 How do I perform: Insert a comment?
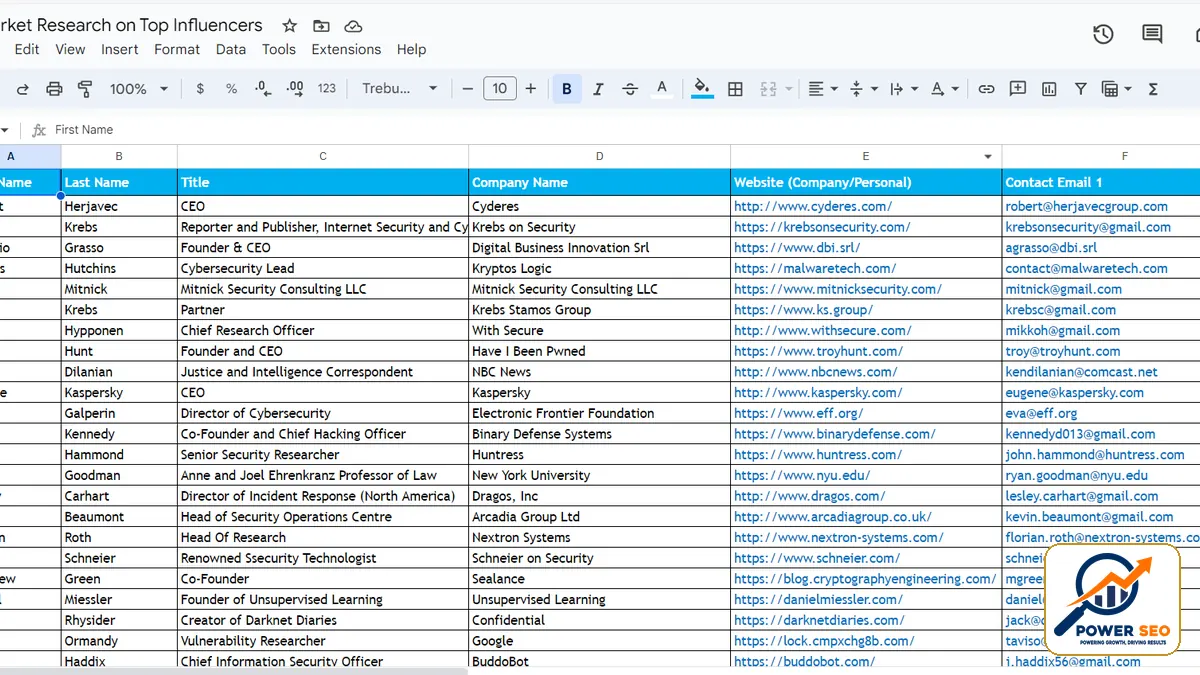1018,89
